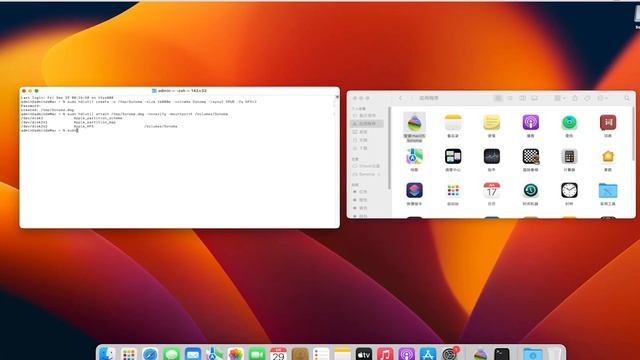Viewport: 640px width, 360px height.
Task: Open iCloud Drive in Finder sidebar
Action: point(367,166)
